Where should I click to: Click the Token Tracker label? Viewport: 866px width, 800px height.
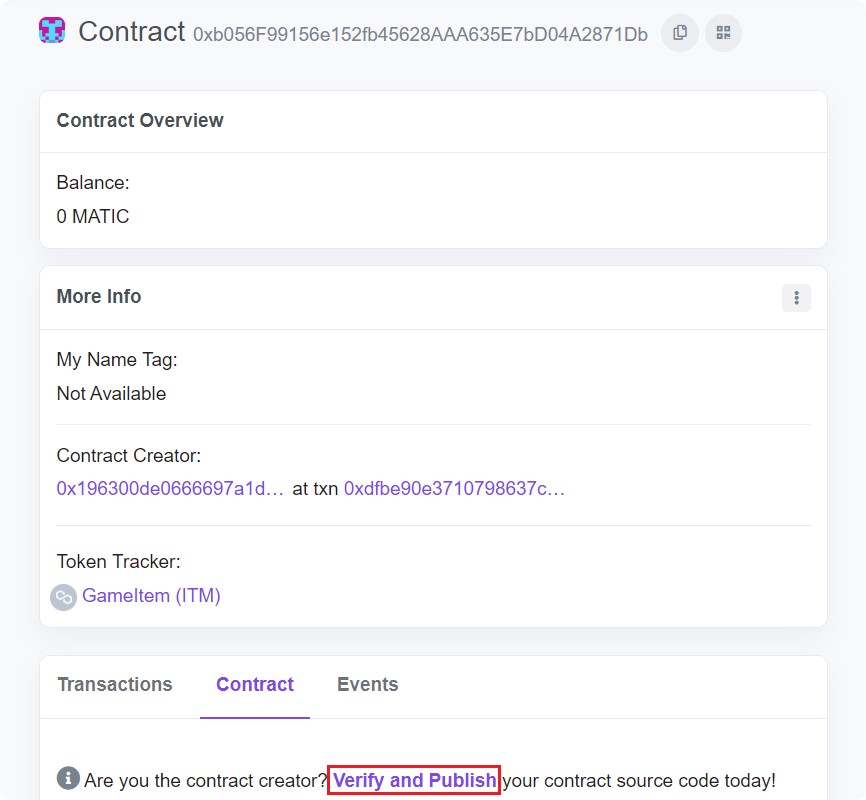tap(118, 561)
